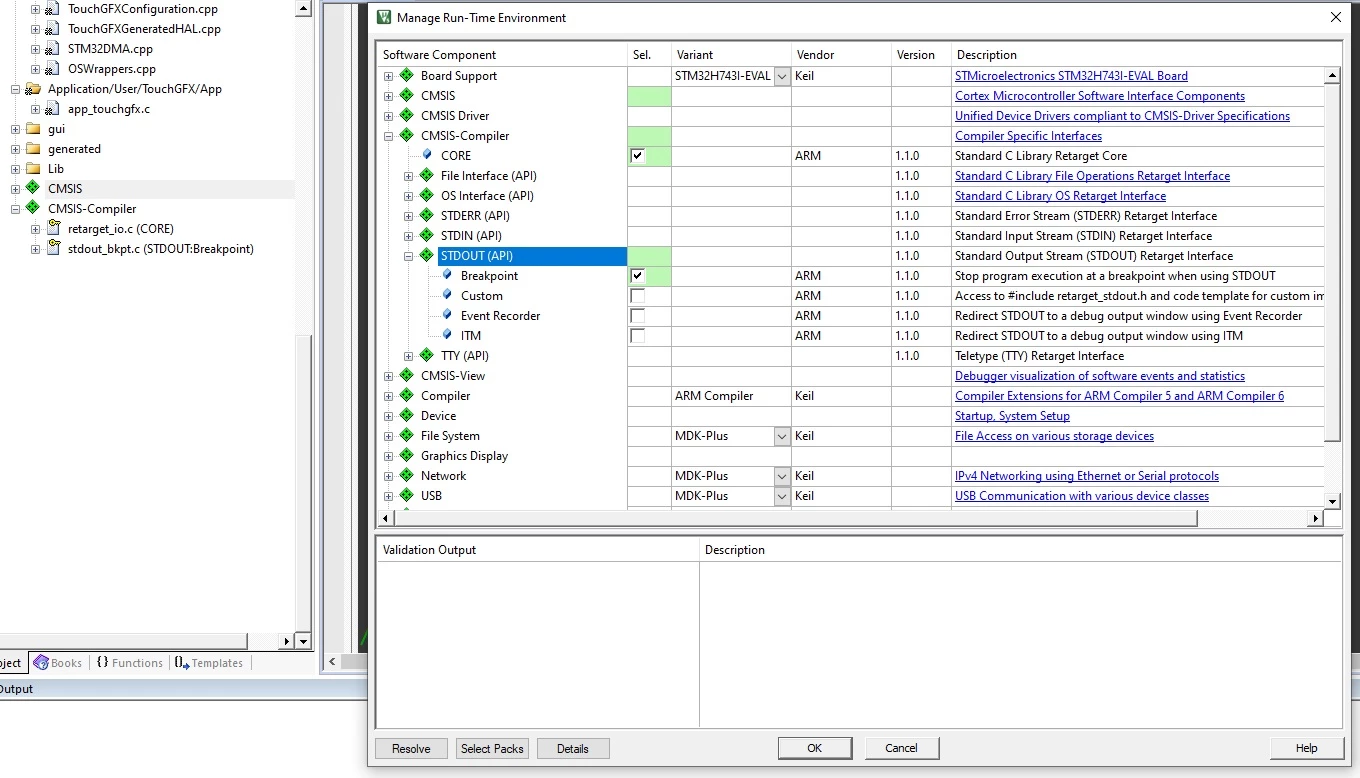Click the Board Support green diamond icon
1360x778 pixels.
pyautogui.click(x=406, y=75)
